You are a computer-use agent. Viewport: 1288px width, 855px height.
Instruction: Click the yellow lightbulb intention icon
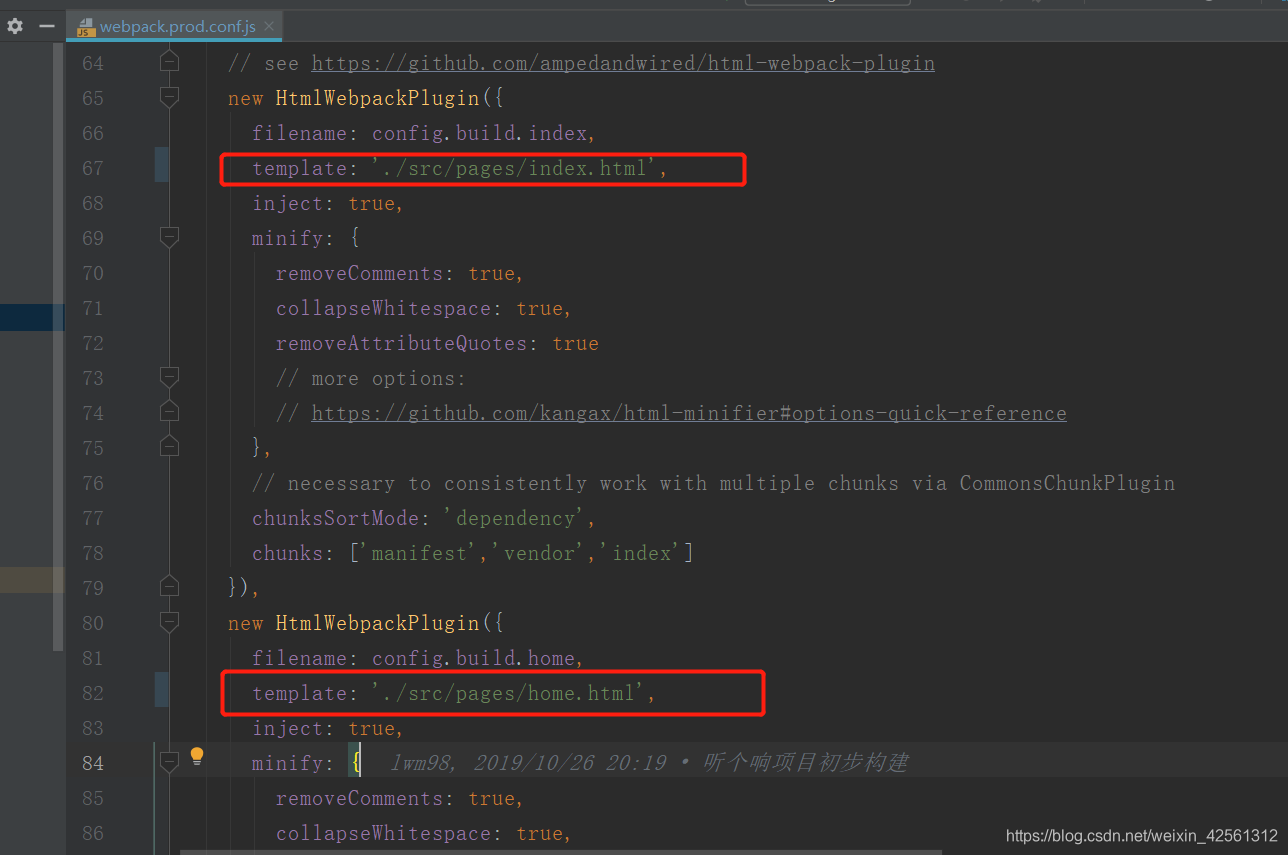197,756
